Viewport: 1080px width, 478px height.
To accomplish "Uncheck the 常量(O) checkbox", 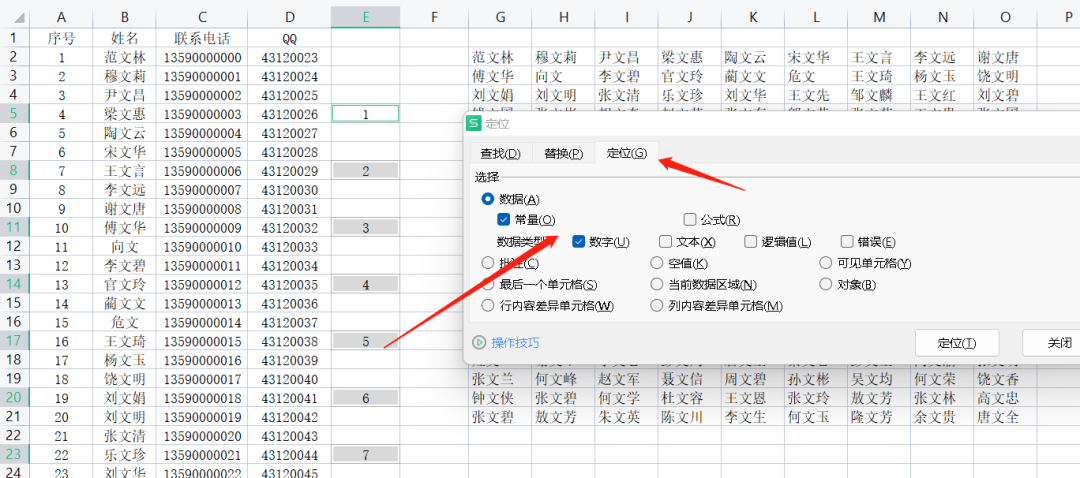I will (x=503, y=220).
